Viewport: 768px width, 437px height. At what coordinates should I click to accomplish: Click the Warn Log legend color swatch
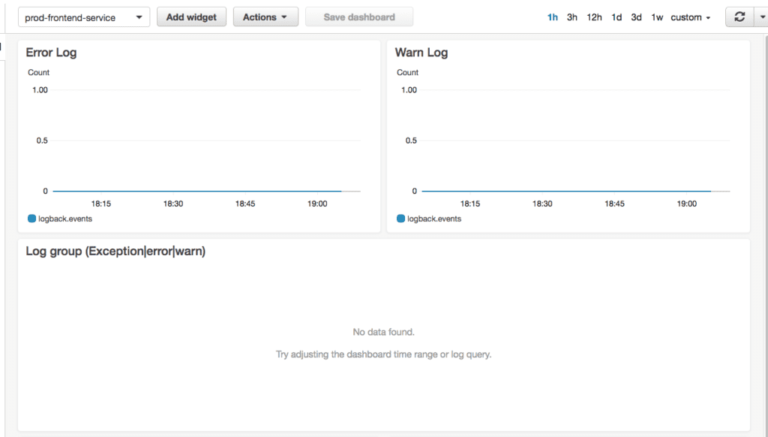pos(401,219)
